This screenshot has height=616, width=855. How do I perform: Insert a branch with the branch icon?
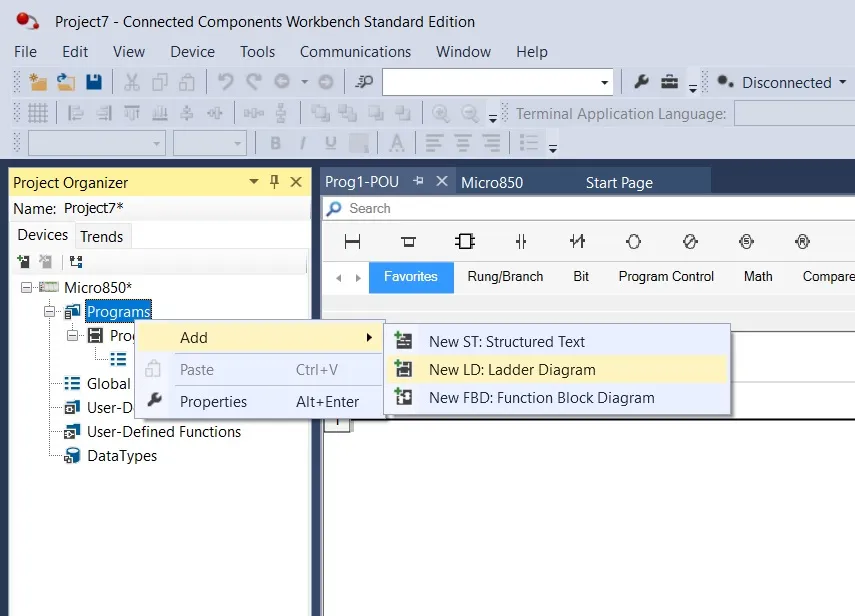[408, 241]
